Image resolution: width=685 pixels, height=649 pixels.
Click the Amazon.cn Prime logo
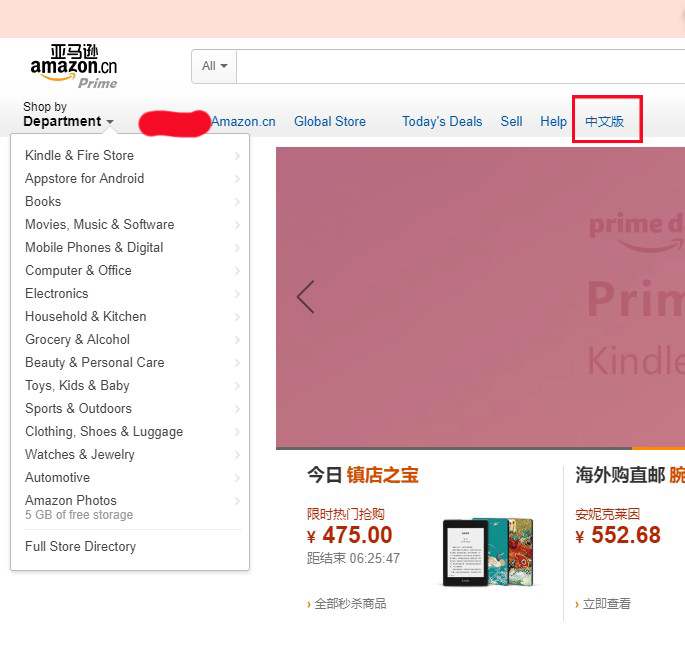(74, 66)
